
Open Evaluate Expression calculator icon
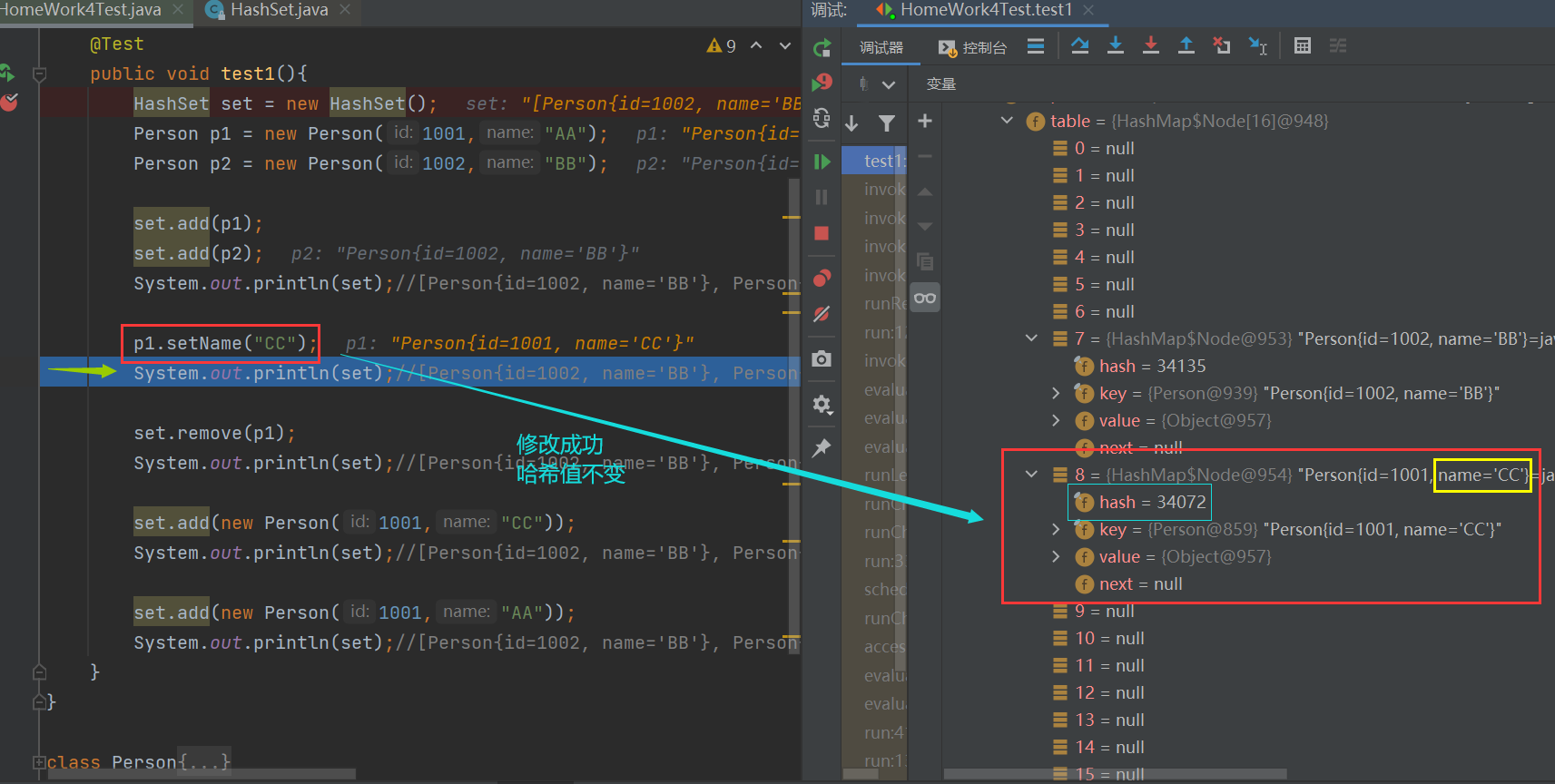[x=1303, y=45]
